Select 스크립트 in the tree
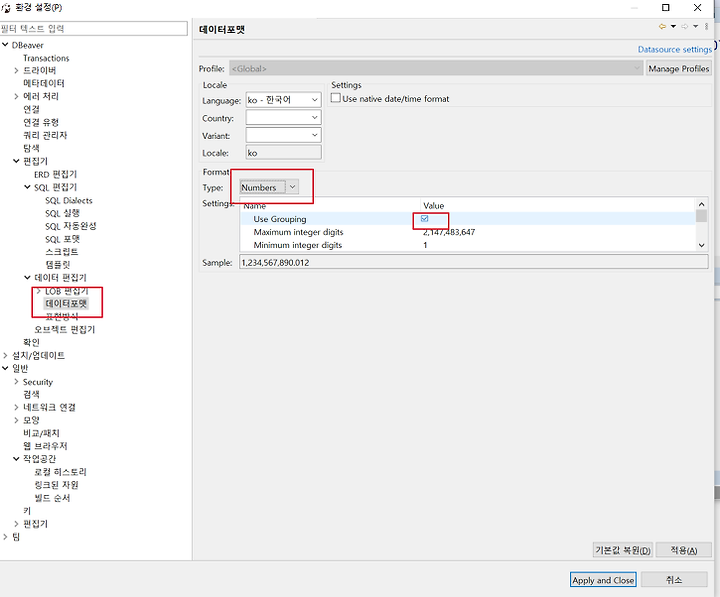The image size is (720, 597). tap(62, 252)
